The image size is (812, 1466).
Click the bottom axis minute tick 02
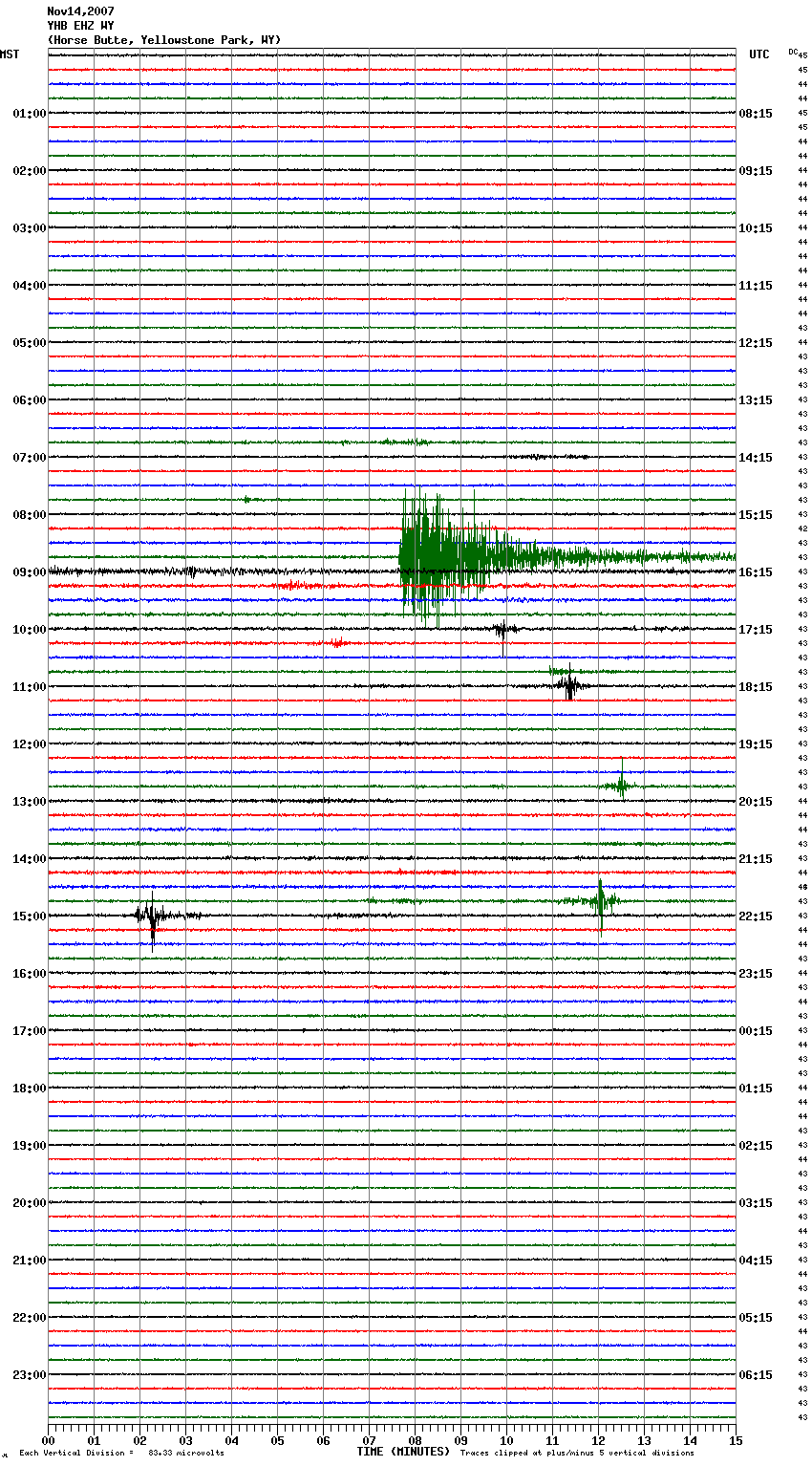(139, 1440)
